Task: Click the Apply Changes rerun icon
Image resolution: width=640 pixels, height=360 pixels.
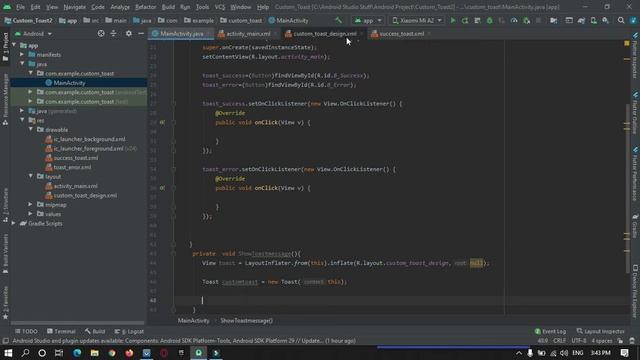Action: 465,20
